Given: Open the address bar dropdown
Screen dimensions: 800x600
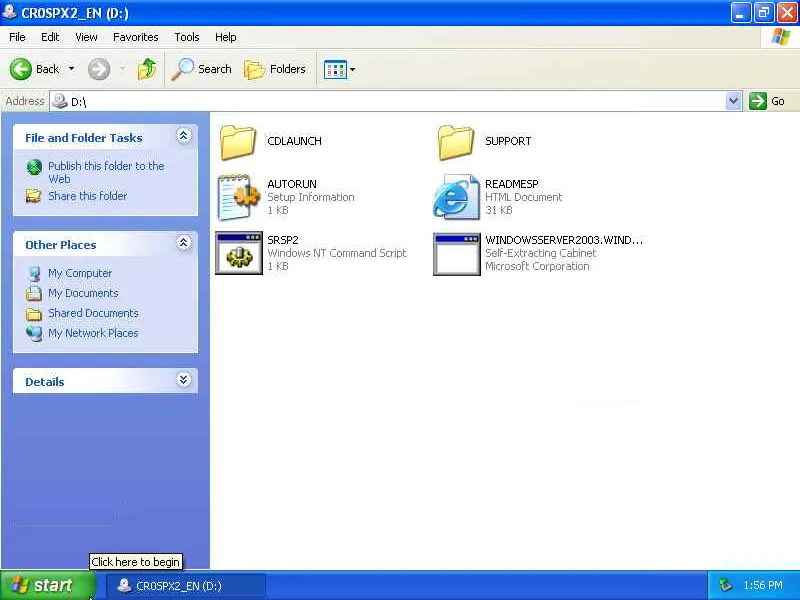Looking at the screenshot, I should [x=733, y=101].
